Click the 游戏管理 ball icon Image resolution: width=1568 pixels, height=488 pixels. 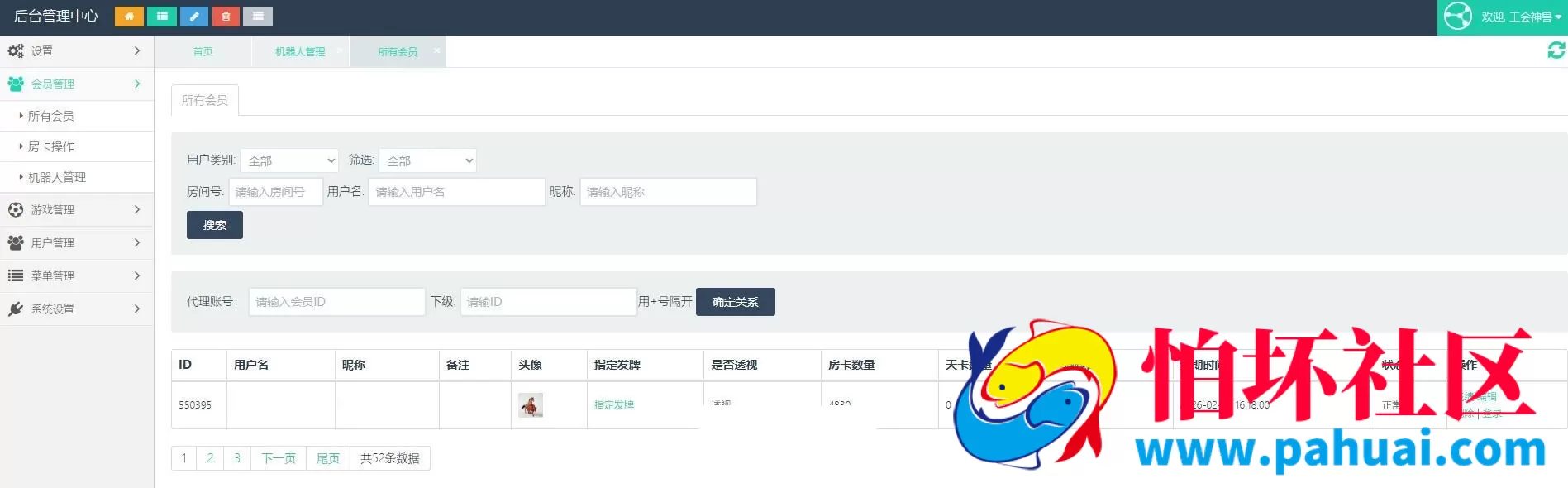click(16, 210)
